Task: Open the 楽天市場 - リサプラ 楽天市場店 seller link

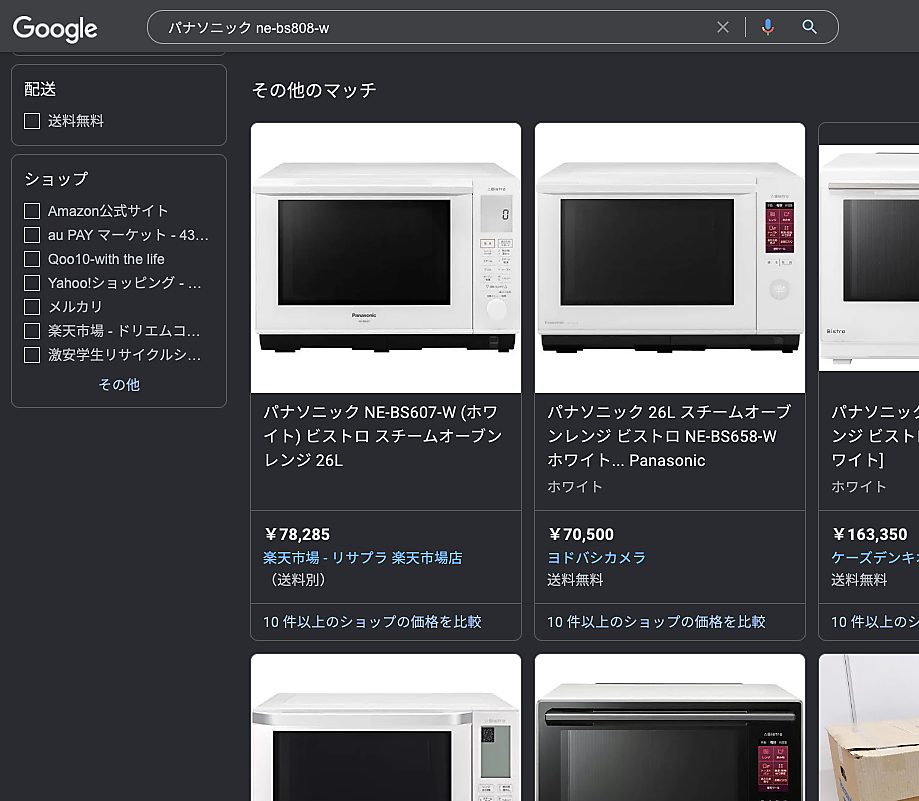Action: click(x=362, y=558)
